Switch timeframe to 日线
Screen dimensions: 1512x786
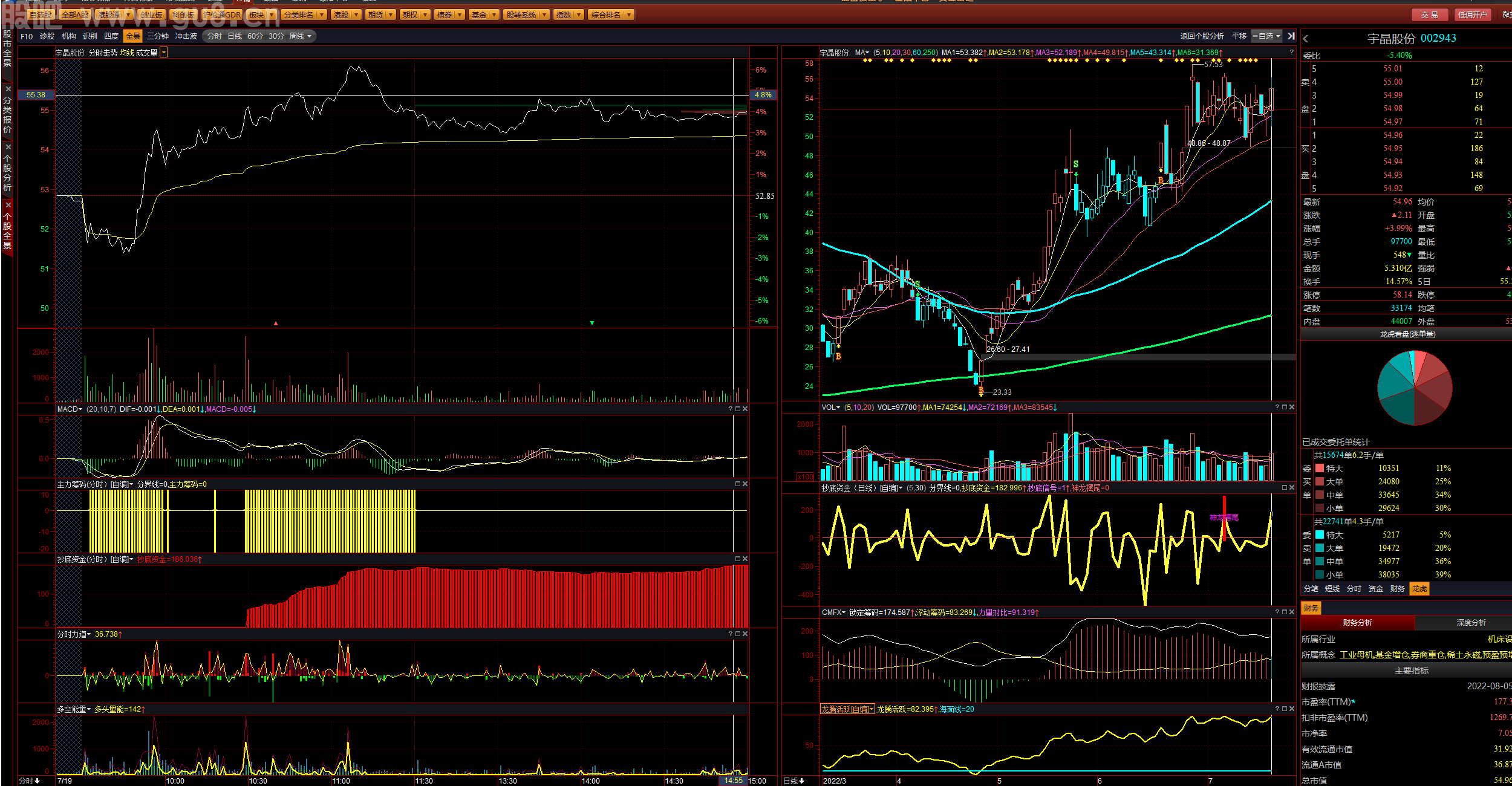[235, 36]
